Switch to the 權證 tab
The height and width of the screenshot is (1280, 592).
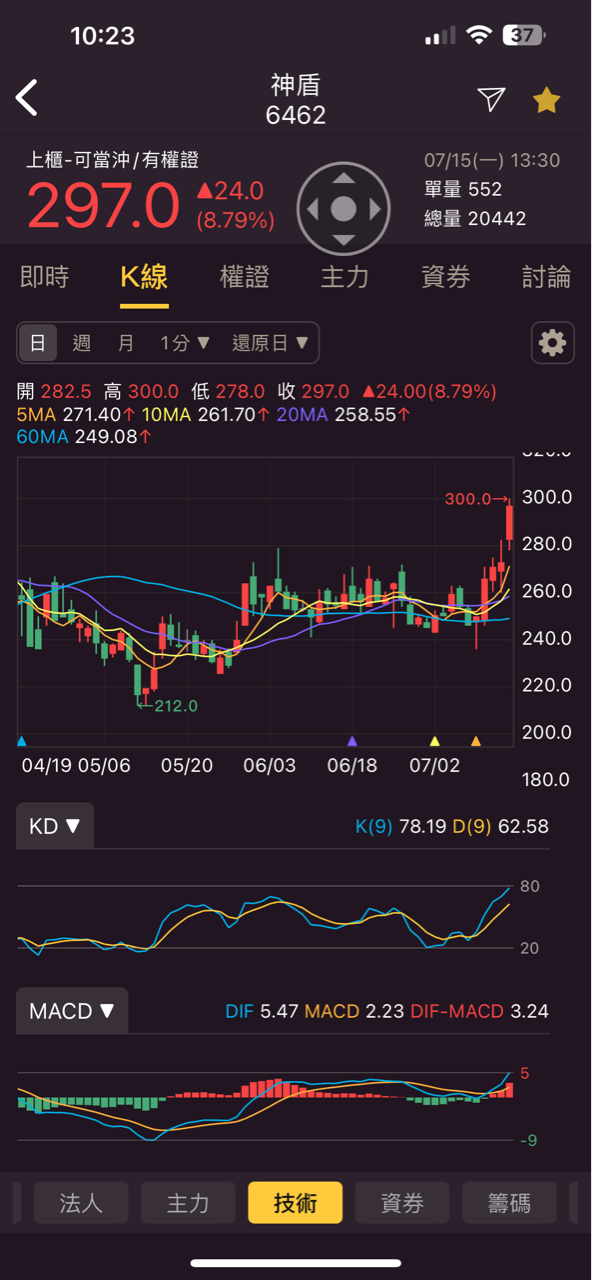click(245, 277)
